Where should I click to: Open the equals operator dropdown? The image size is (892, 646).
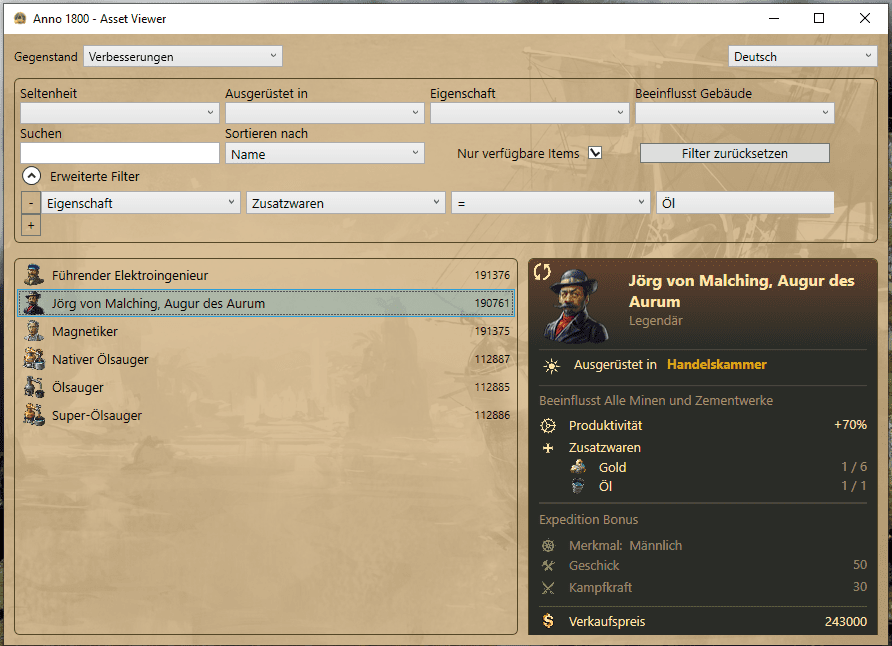[x=551, y=203]
